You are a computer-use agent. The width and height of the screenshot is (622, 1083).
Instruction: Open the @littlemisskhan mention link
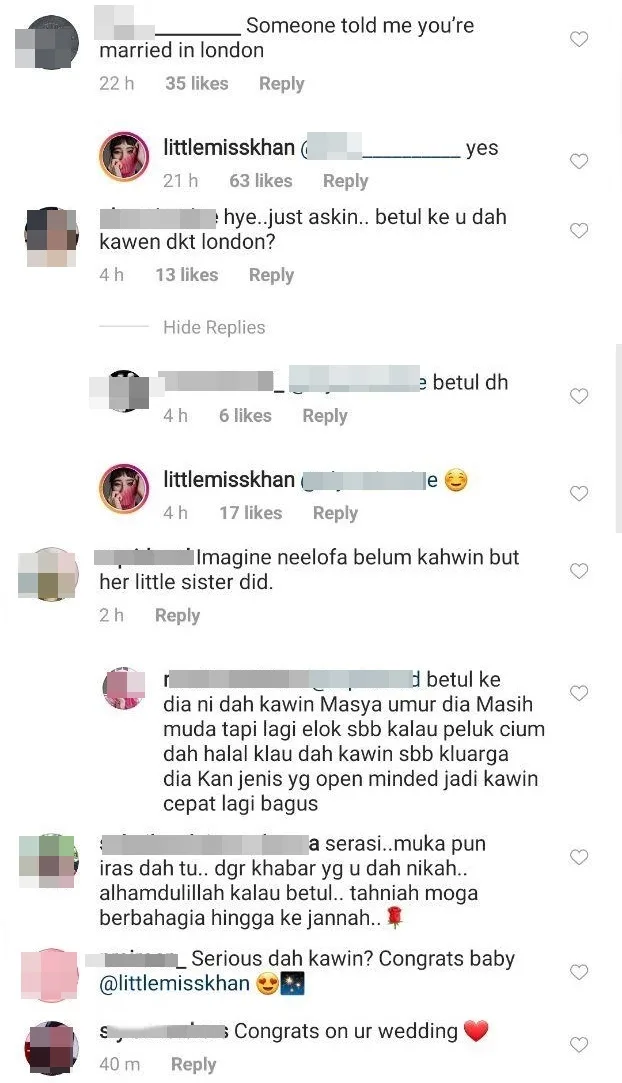pyautogui.click(x=175, y=984)
